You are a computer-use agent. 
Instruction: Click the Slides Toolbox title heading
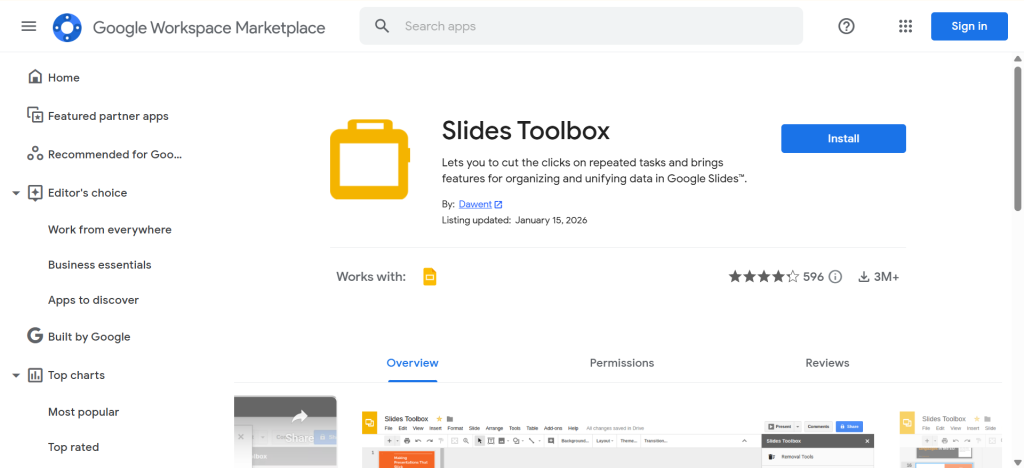coord(526,131)
